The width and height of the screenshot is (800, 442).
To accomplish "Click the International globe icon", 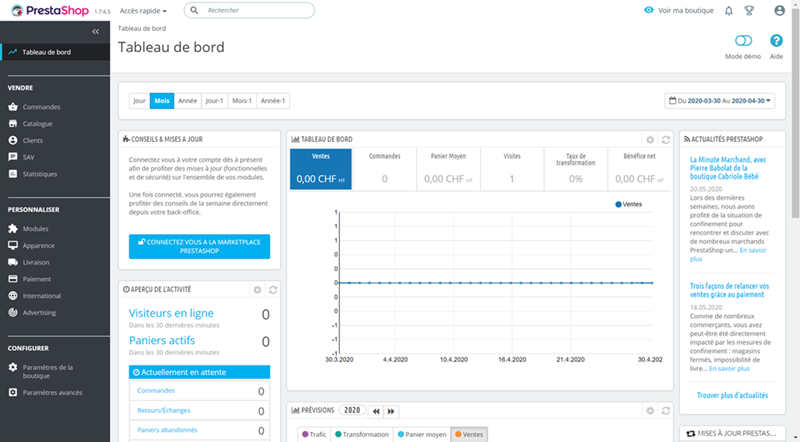I will coord(13,296).
